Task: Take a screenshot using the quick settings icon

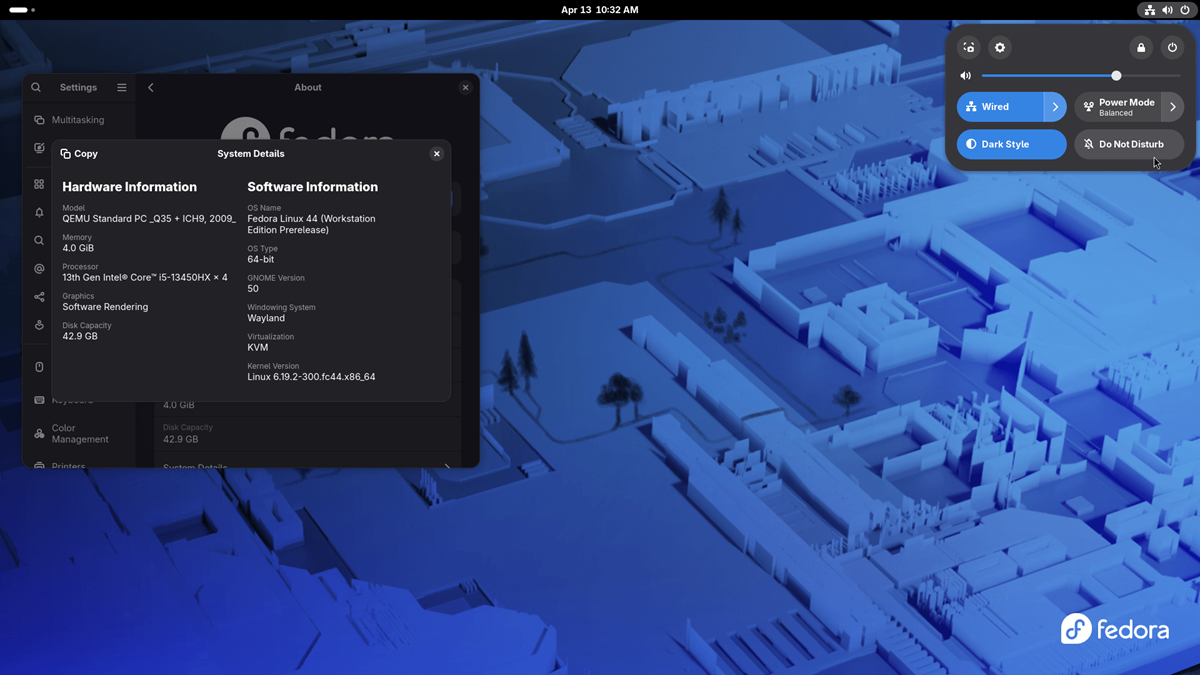Action: (x=968, y=48)
